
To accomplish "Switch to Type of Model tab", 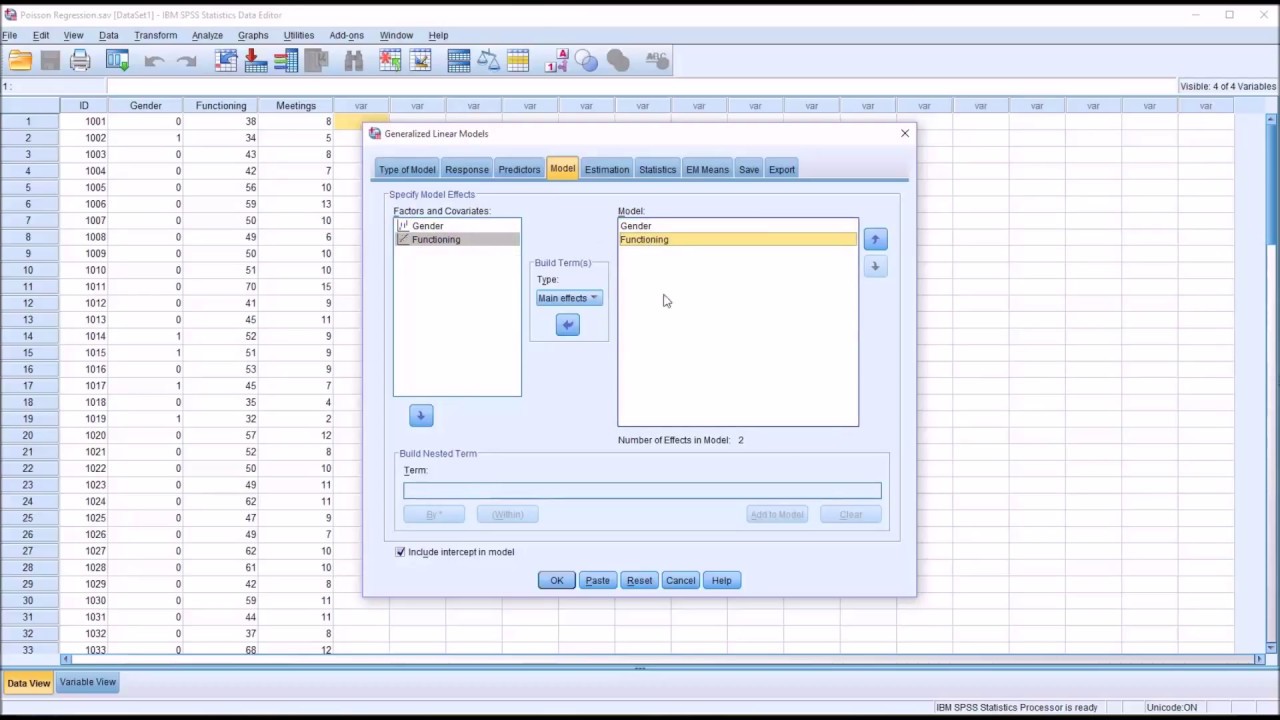I will [407, 169].
